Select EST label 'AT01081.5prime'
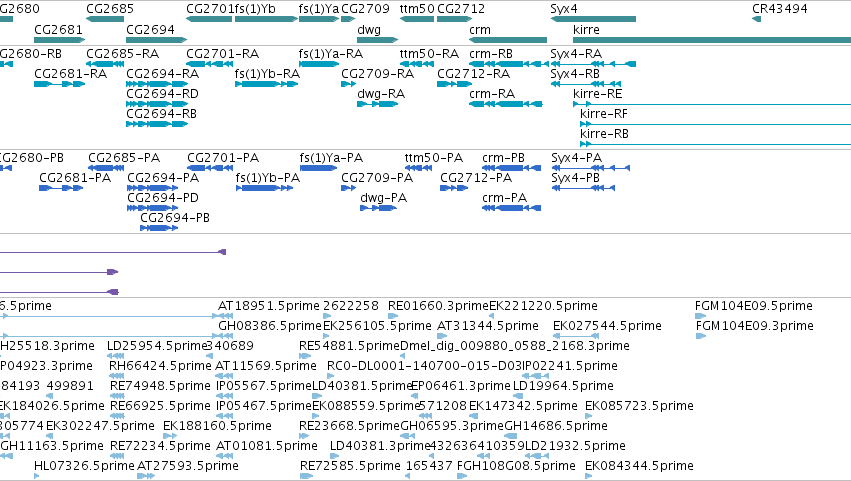The height and width of the screenshot is (481, 851). click(x=267, y=446)
